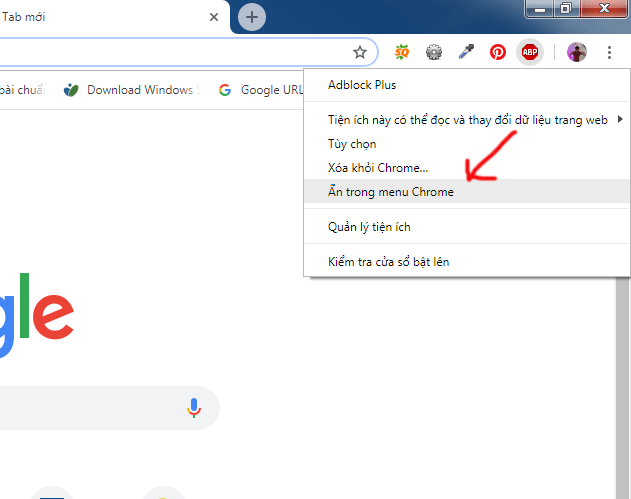Open submenu arrow for site data access
Viewport: 631px width, 499px height.
point(620,119)
